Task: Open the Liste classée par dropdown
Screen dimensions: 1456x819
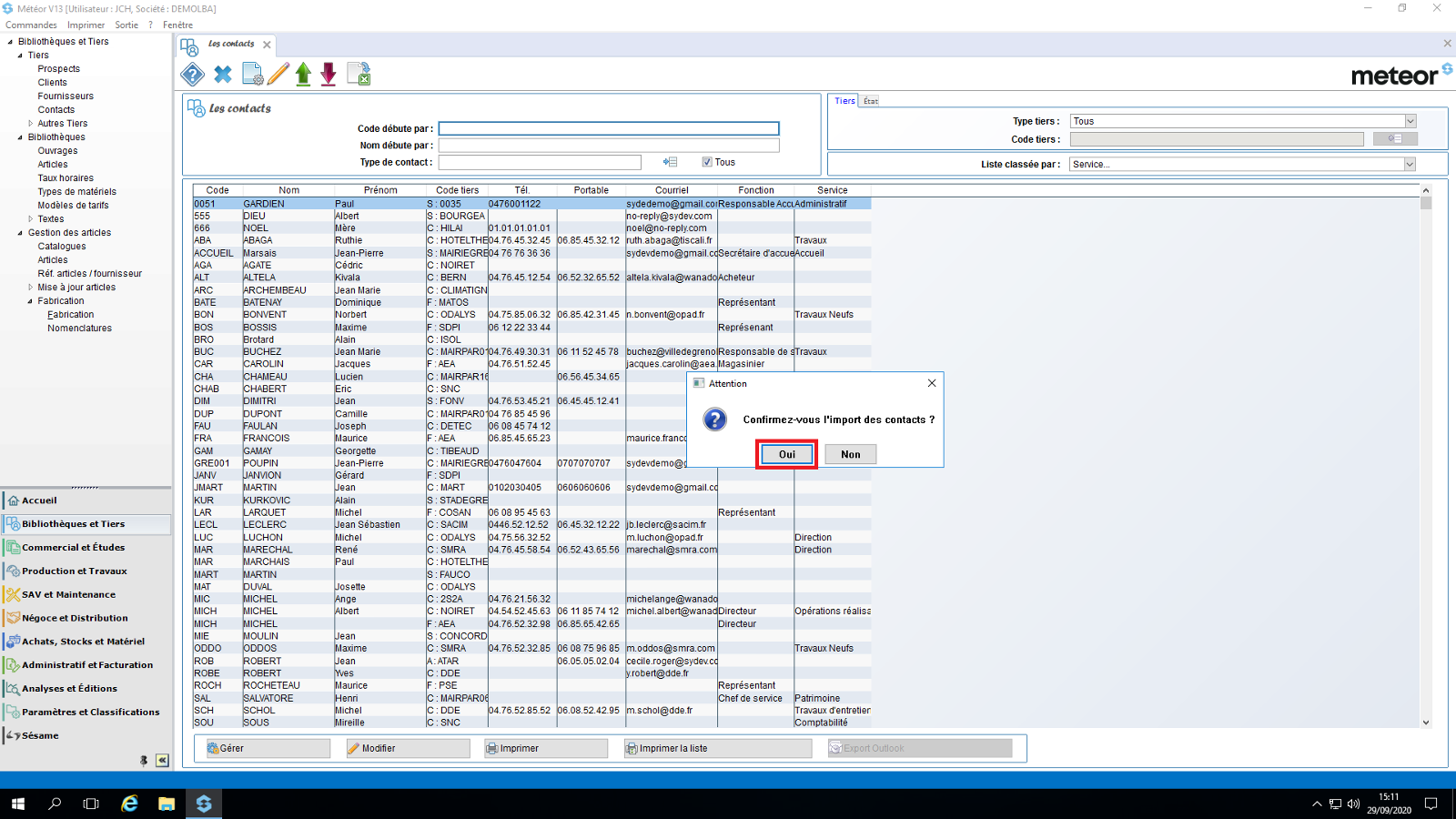Action: [x=1409, y=165]
